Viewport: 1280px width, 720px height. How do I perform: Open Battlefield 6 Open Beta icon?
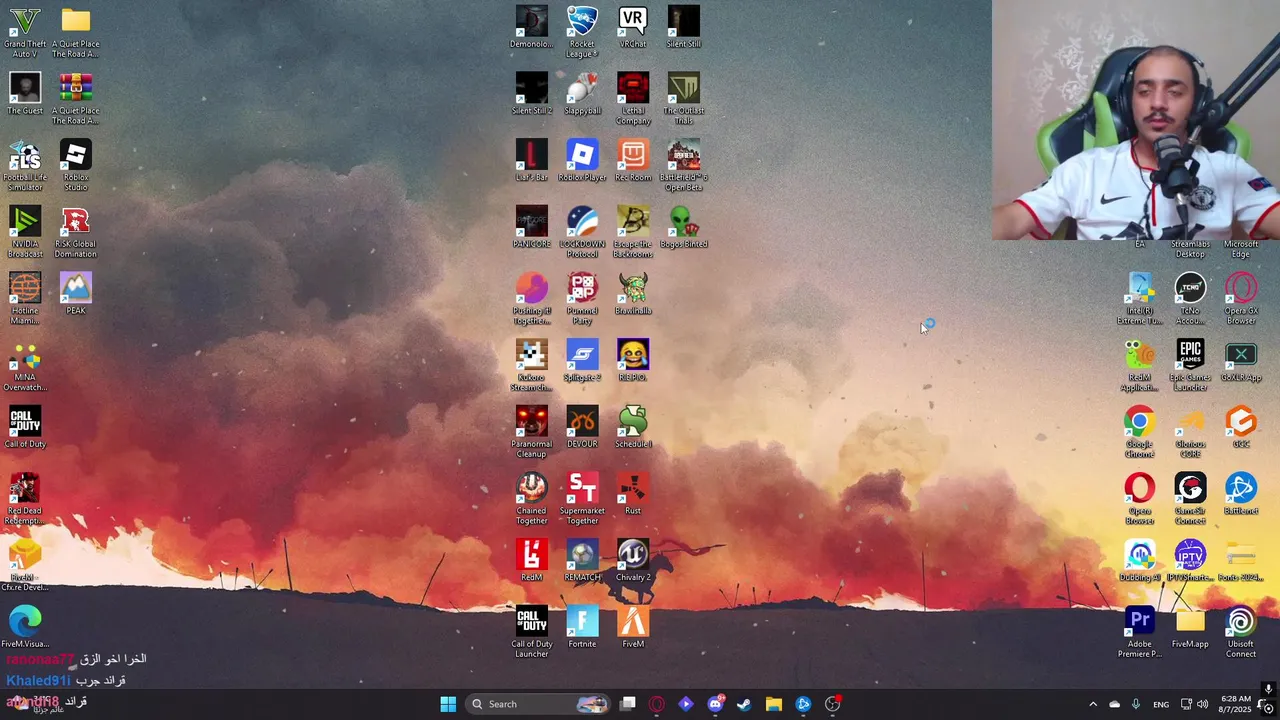[684, 166]
